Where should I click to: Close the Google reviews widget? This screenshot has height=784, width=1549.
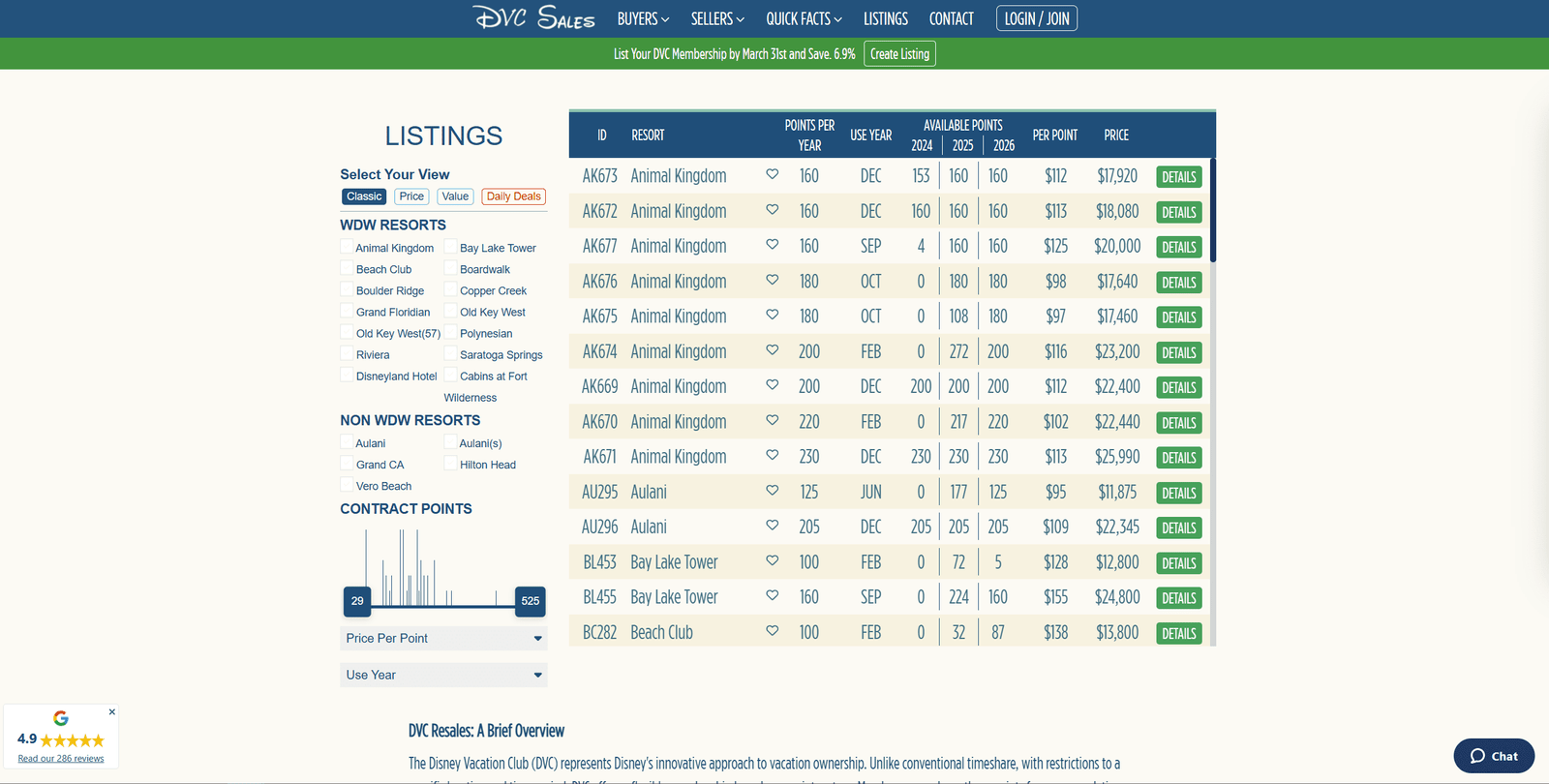point(112,711)
